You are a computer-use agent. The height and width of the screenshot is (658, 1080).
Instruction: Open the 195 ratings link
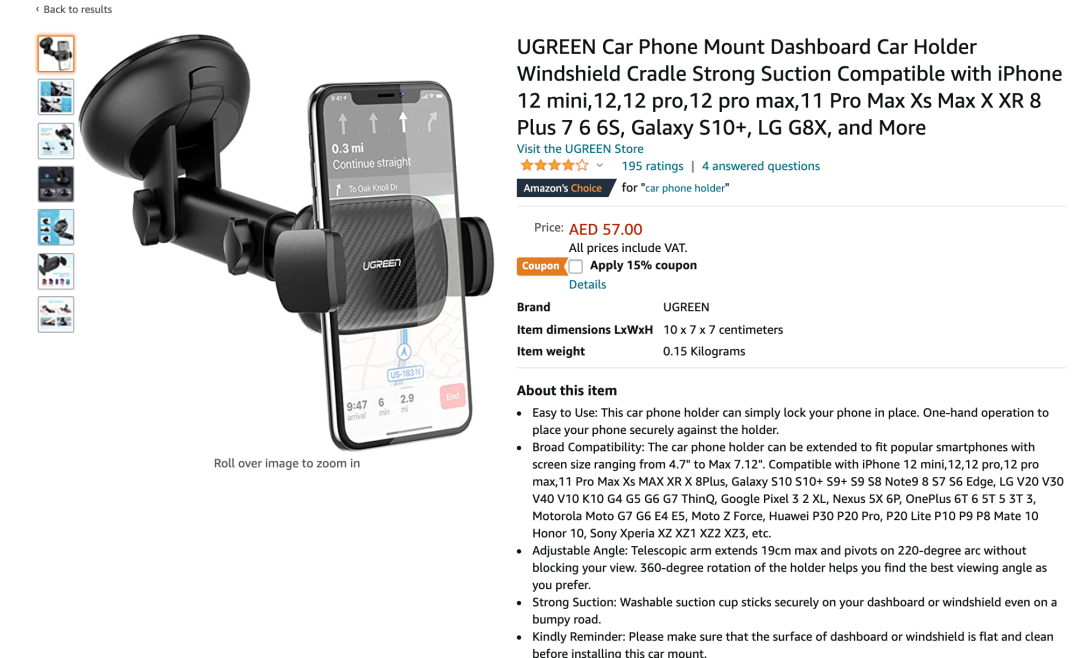(x=652, y=166)
